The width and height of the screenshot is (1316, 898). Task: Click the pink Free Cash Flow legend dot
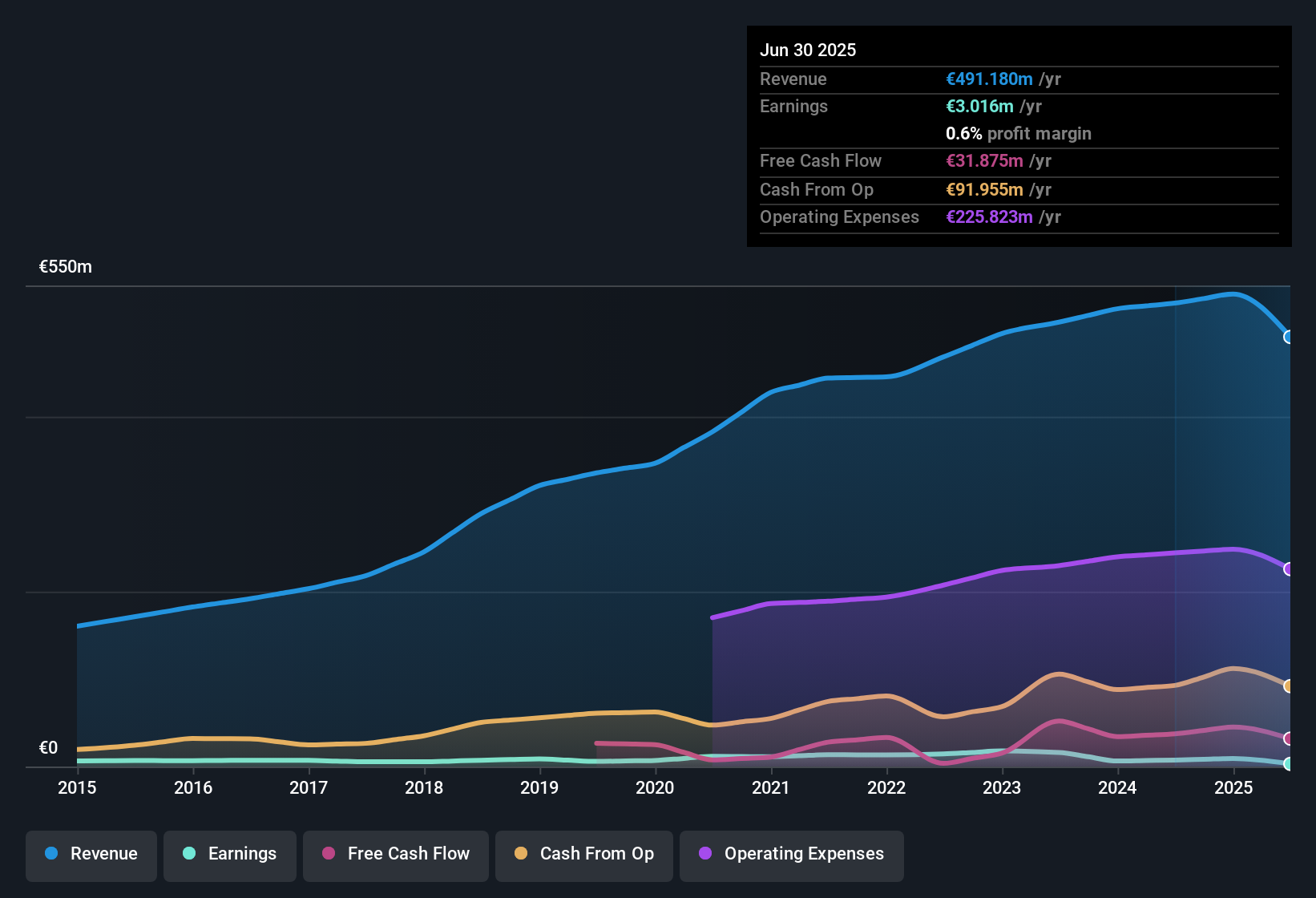tap(327, 854)
